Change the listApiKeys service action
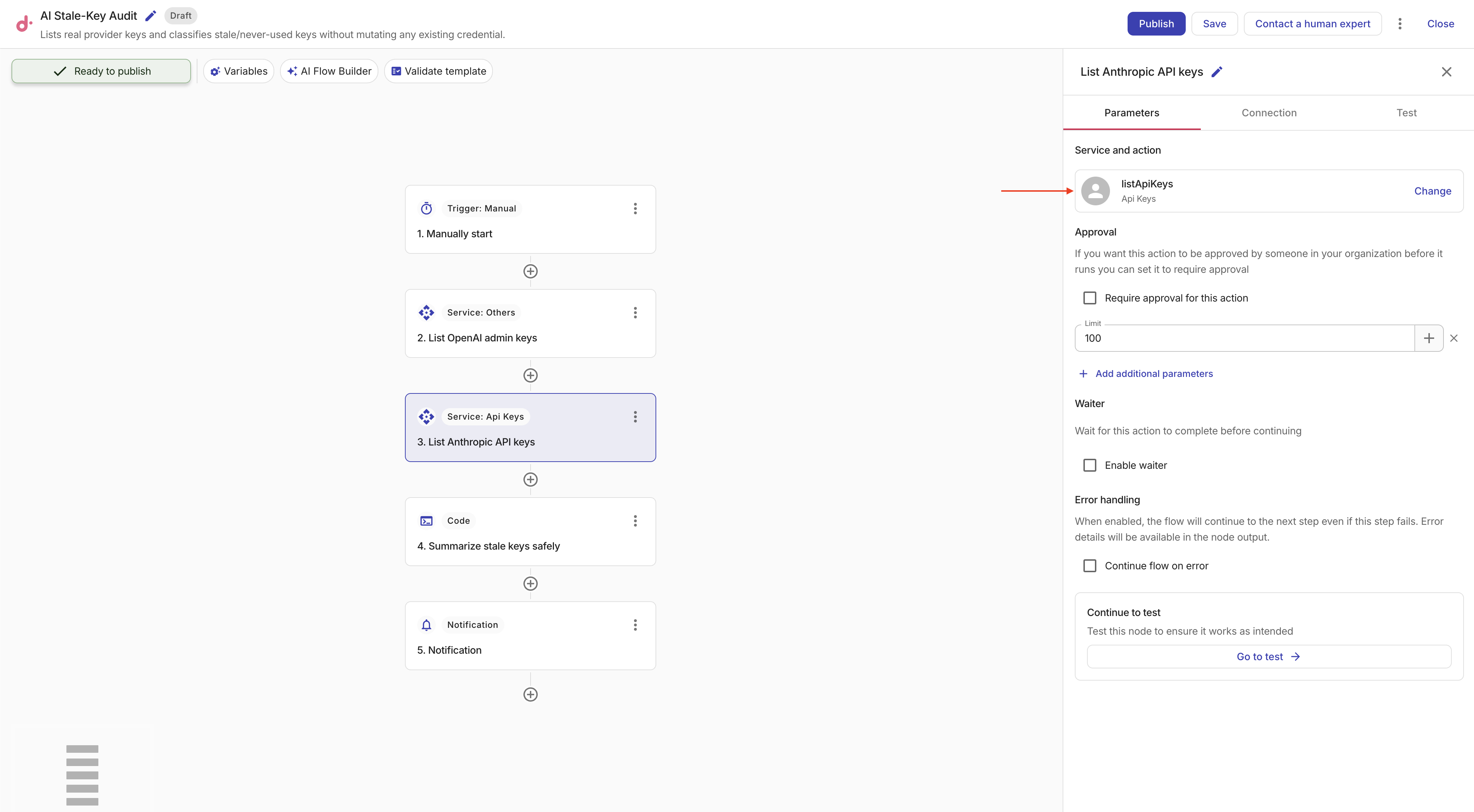This screenshot has height=812, width=1474. coord(1433,191)
